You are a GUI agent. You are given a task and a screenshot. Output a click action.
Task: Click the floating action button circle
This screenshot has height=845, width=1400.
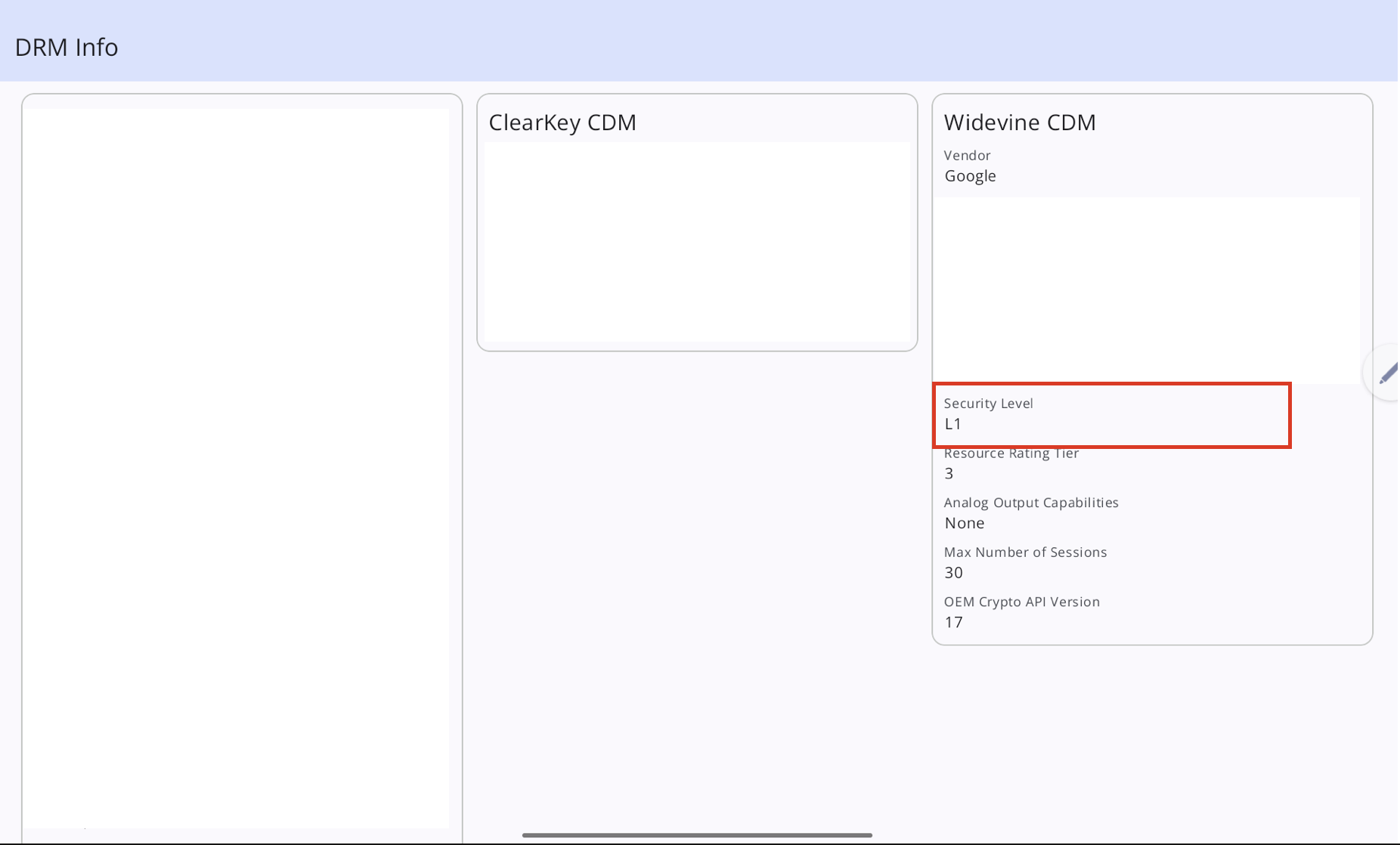[1388, 372]
